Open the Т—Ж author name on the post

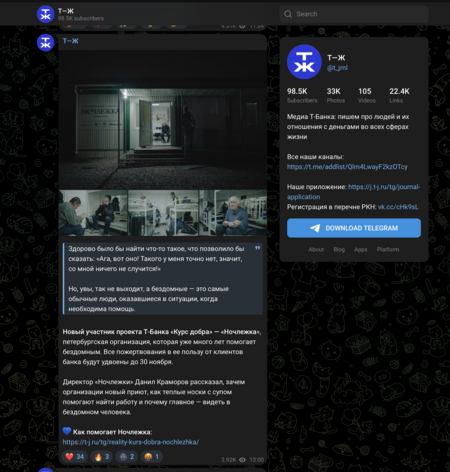point(71,41)
